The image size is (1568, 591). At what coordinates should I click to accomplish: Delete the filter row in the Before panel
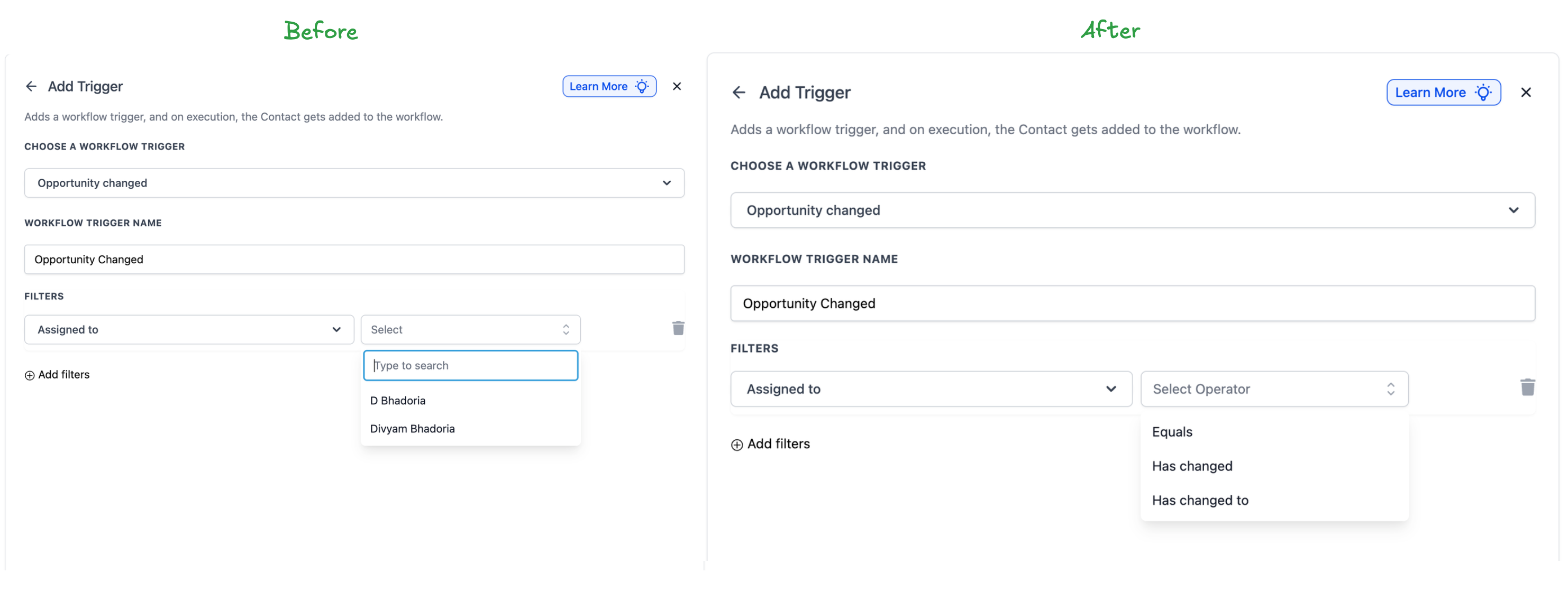678,328
